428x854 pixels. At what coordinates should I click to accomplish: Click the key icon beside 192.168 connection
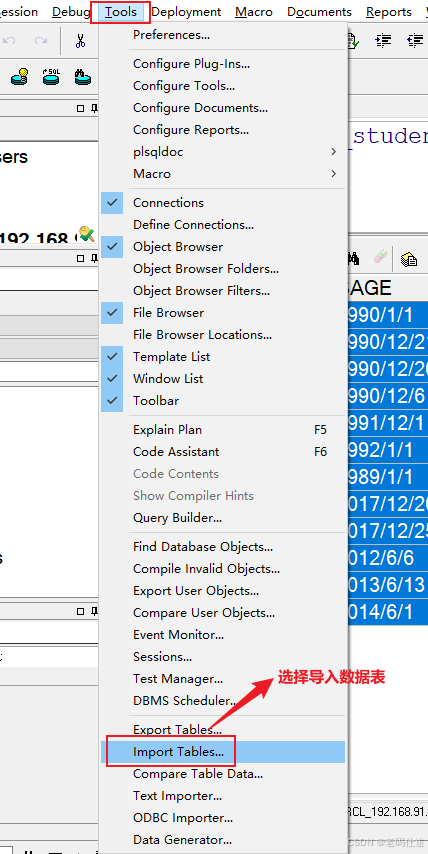click(x=87, y=235)
